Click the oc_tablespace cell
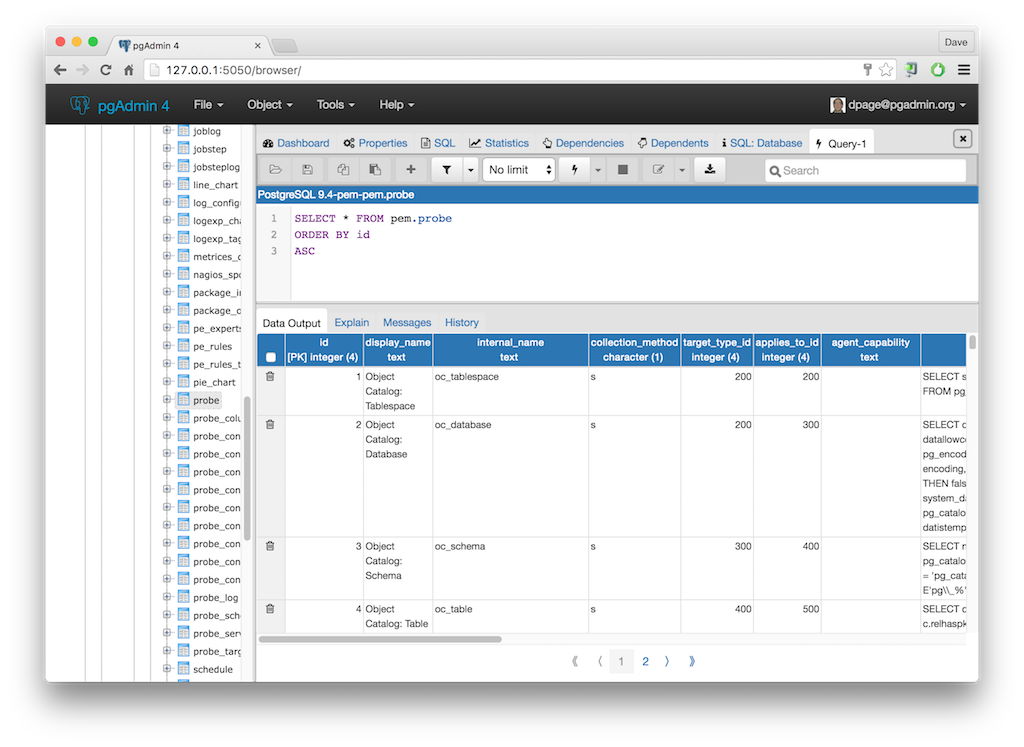 point(510,391)
